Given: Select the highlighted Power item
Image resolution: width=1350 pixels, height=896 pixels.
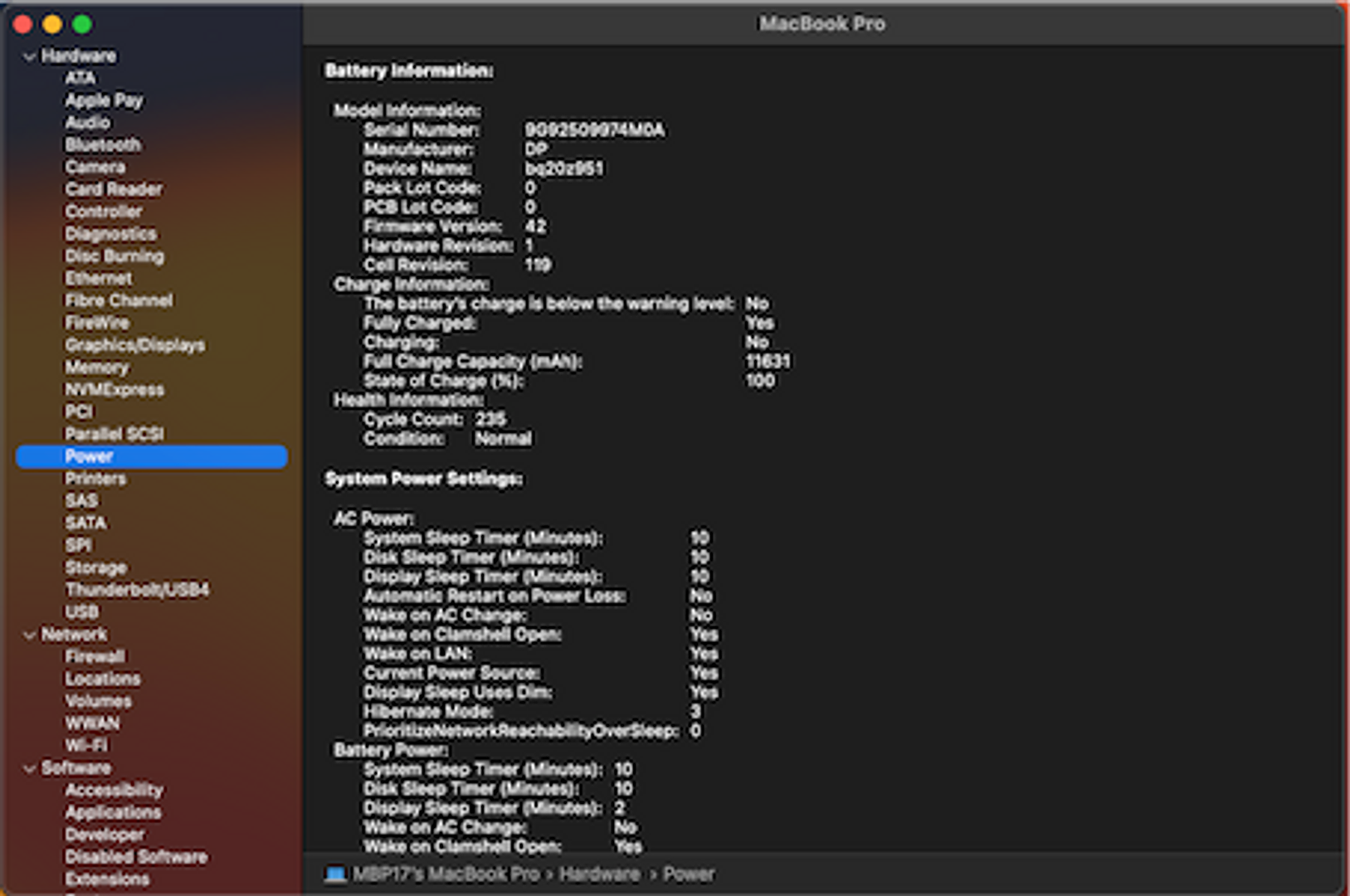Looking at the screenshot, I should click(x=89, y=456).
